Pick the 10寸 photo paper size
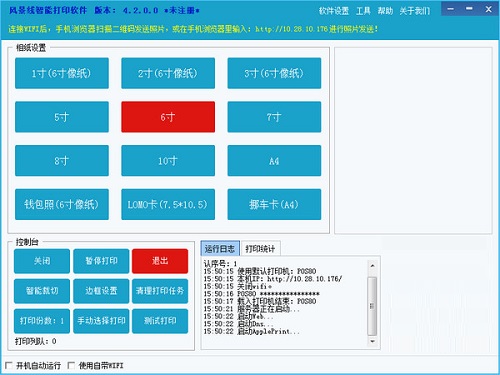The width and height of the screenshot is (500, 375). tap(168, 161)
